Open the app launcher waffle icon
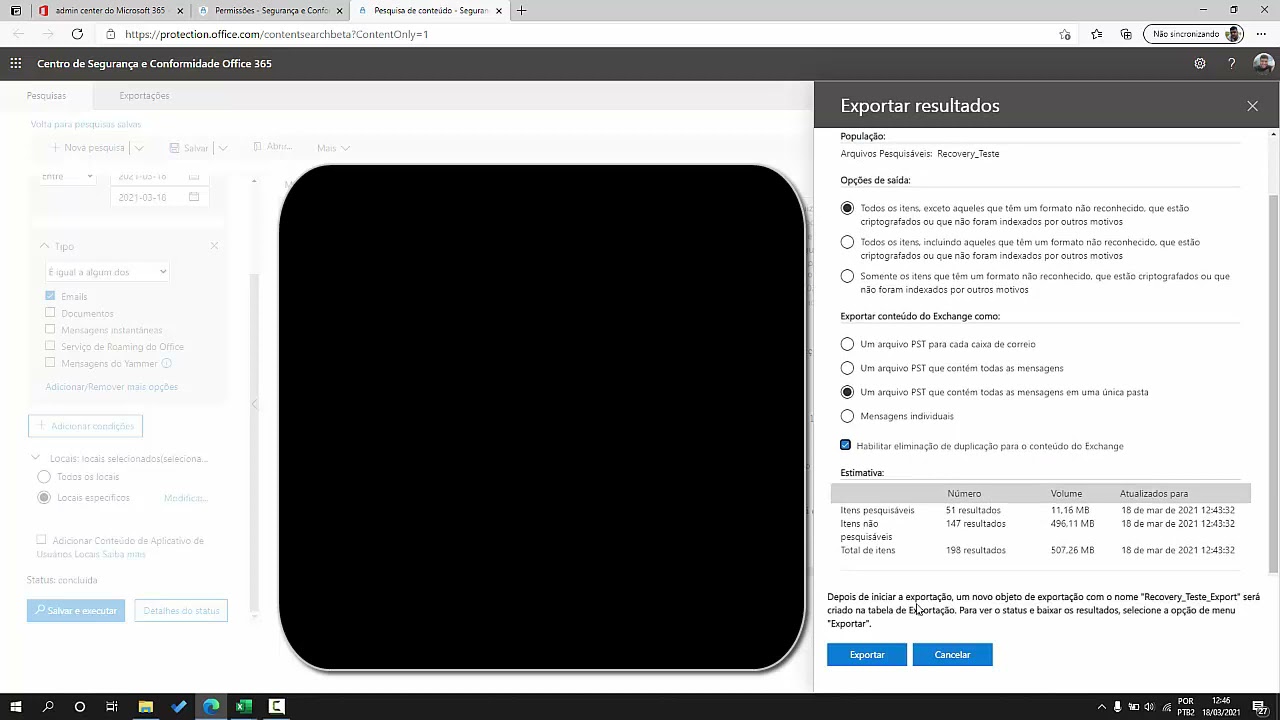 coord(15,63)
